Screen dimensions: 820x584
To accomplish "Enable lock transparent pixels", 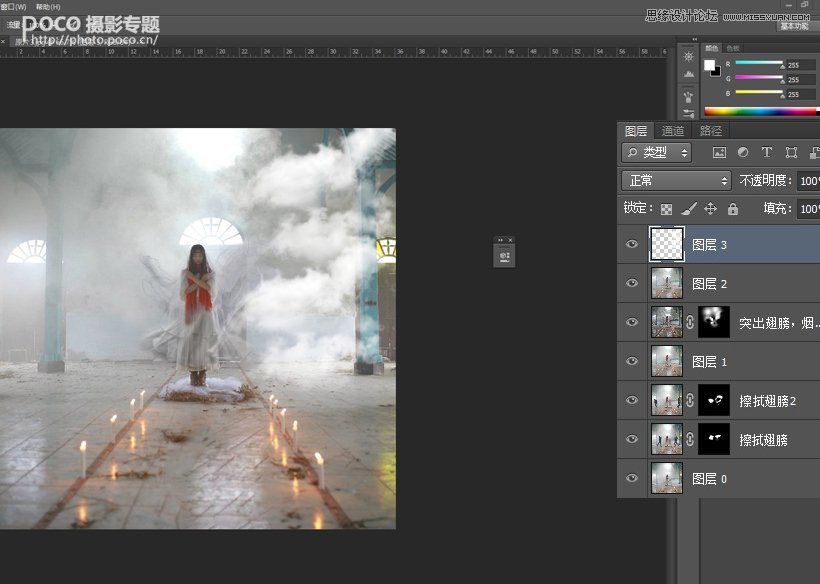I will tap(666, 207).
